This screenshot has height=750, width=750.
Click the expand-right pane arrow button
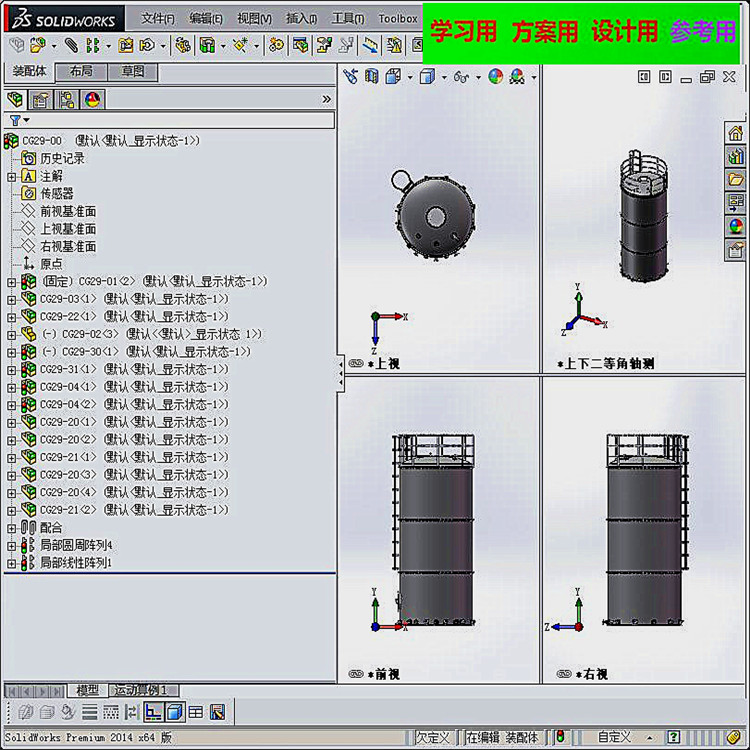pyautogui.click(x=665, y=77)
